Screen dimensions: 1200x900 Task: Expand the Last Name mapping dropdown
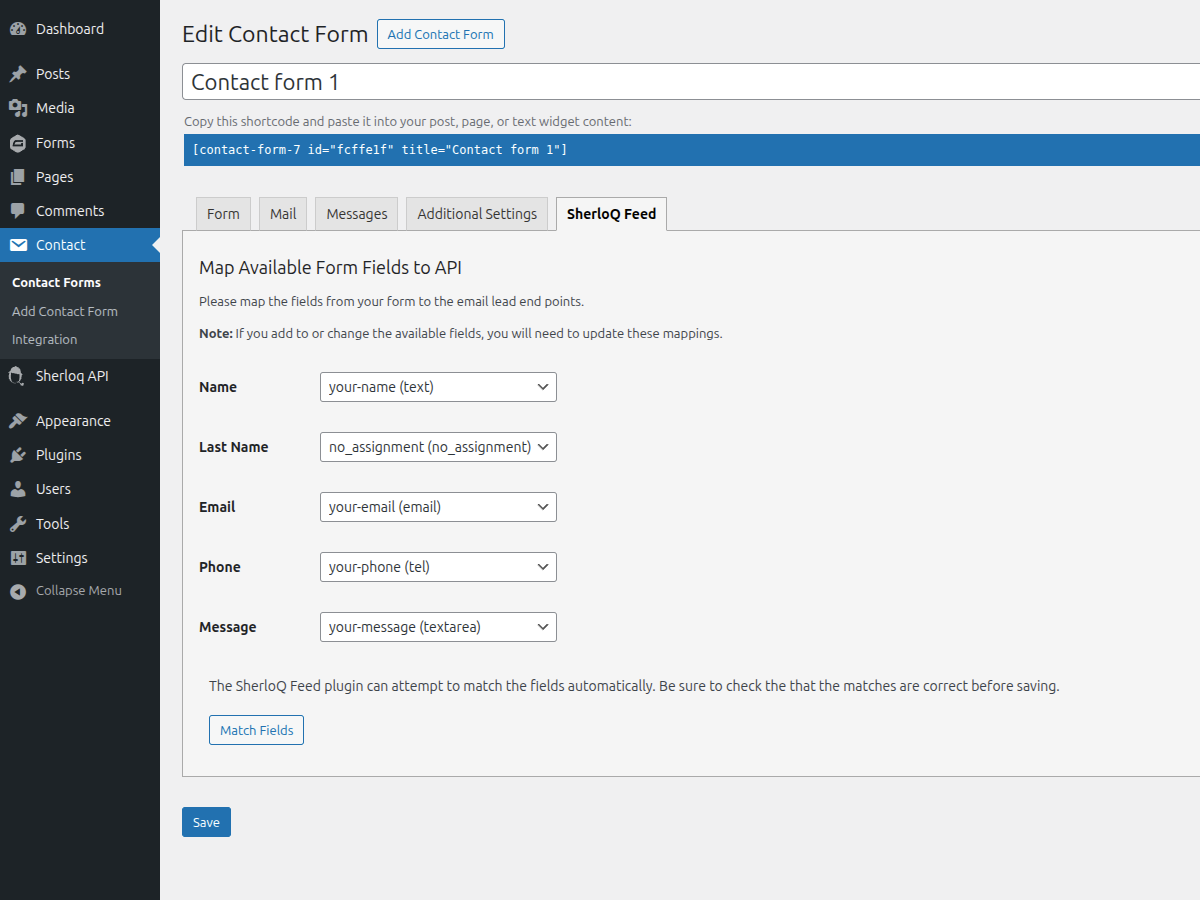438,447
